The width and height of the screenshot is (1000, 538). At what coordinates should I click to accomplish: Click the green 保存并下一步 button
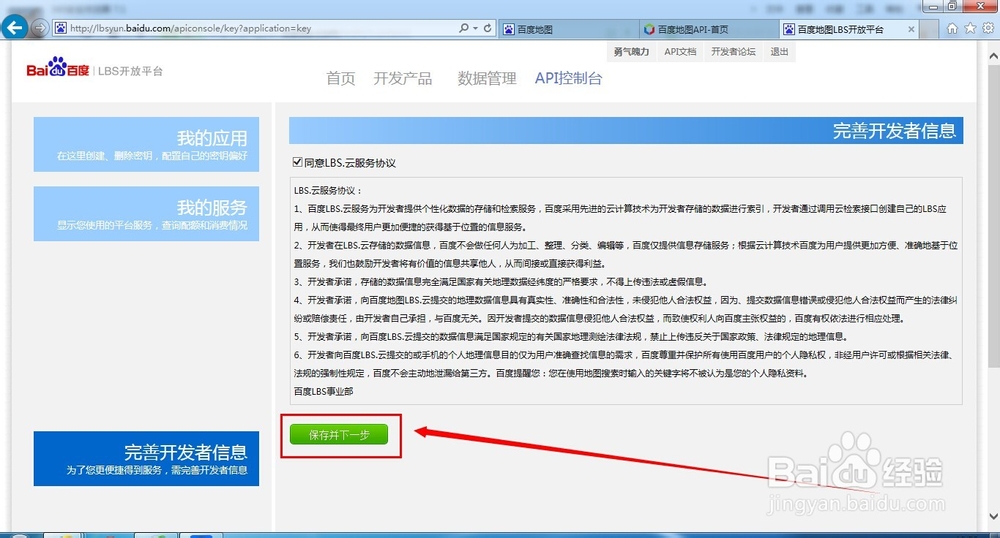(x=339, y=435)
